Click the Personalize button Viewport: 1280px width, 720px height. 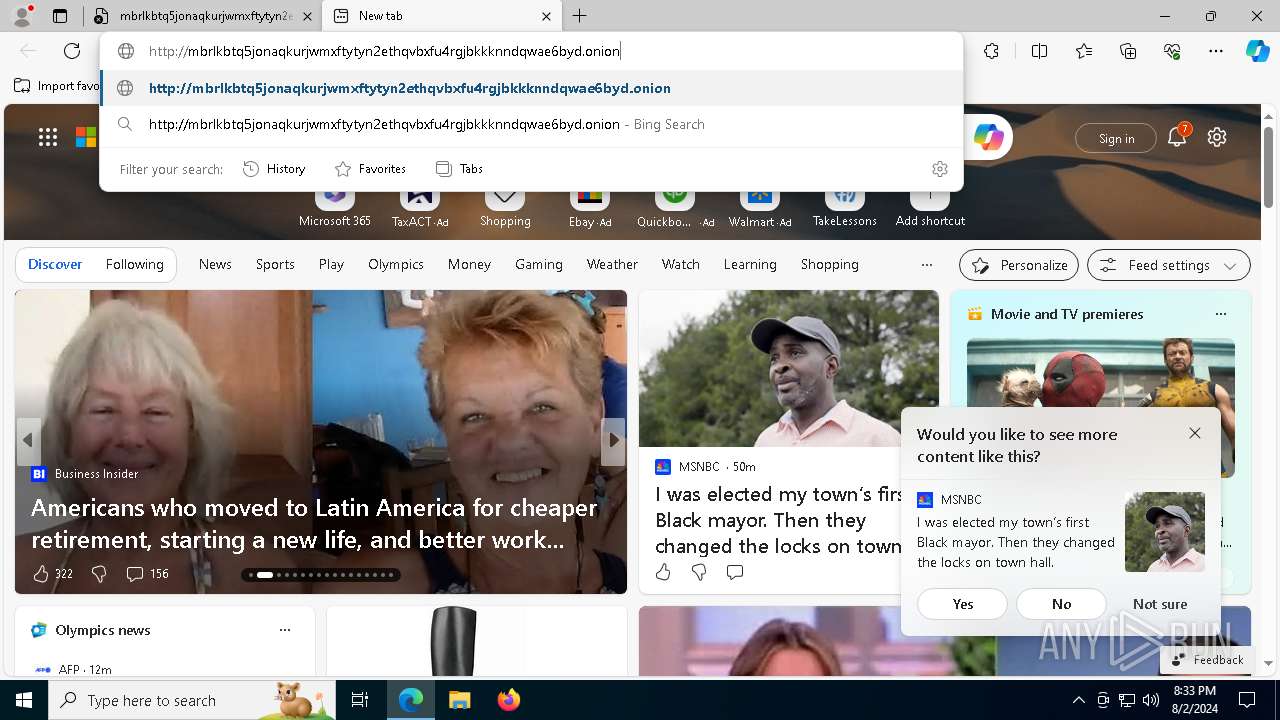point(1019,265)
